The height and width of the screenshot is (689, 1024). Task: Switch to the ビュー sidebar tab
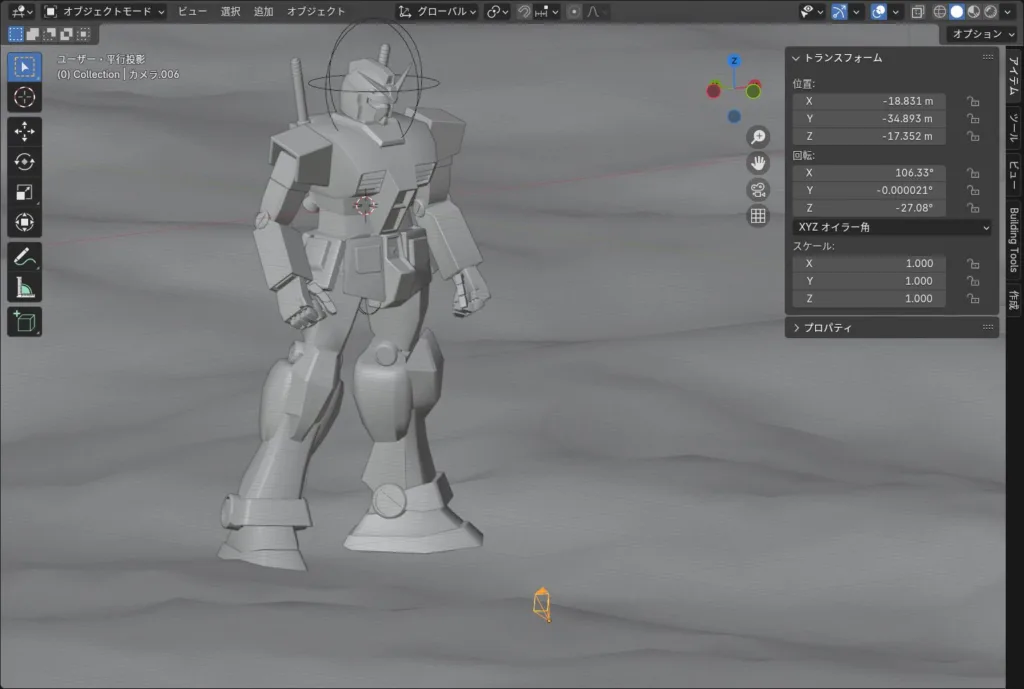click(1014, 175)
